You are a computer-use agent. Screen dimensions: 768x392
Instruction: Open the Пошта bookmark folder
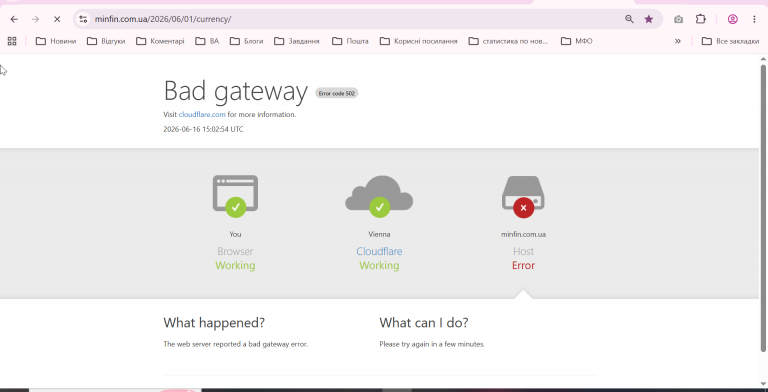tap(350, 41)
